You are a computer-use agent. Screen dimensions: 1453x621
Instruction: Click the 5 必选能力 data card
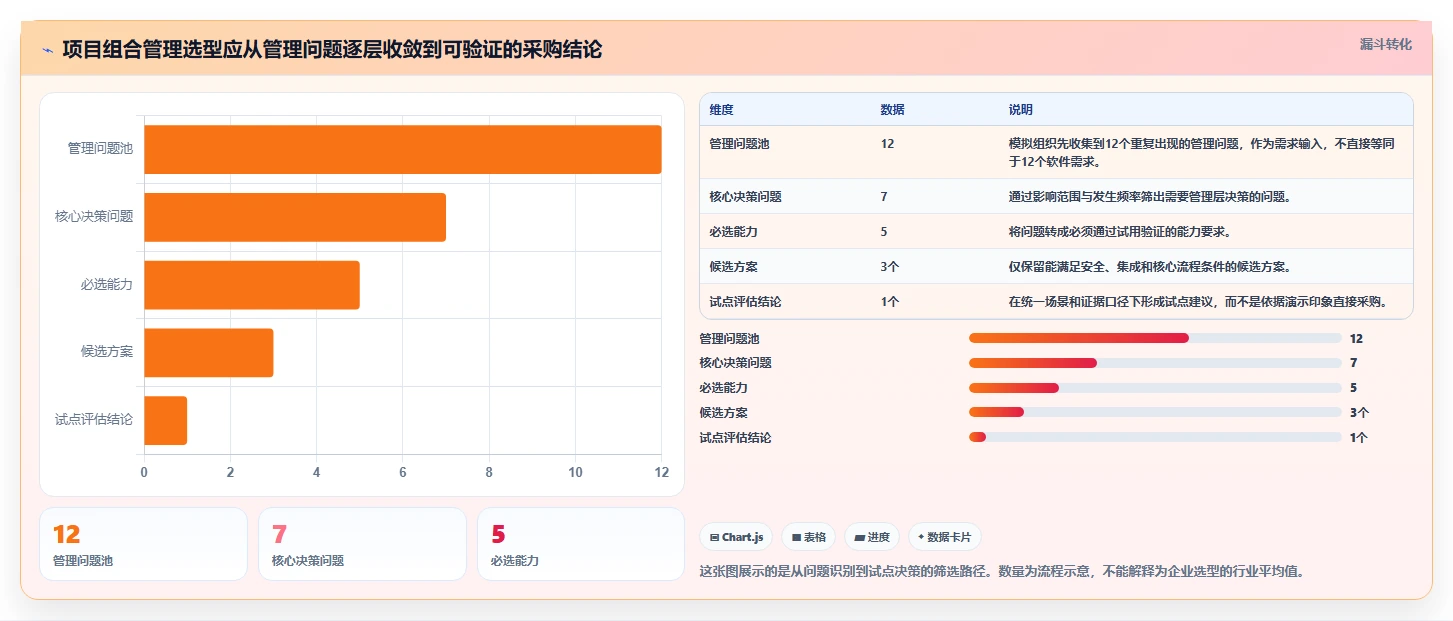pos(581,544)
